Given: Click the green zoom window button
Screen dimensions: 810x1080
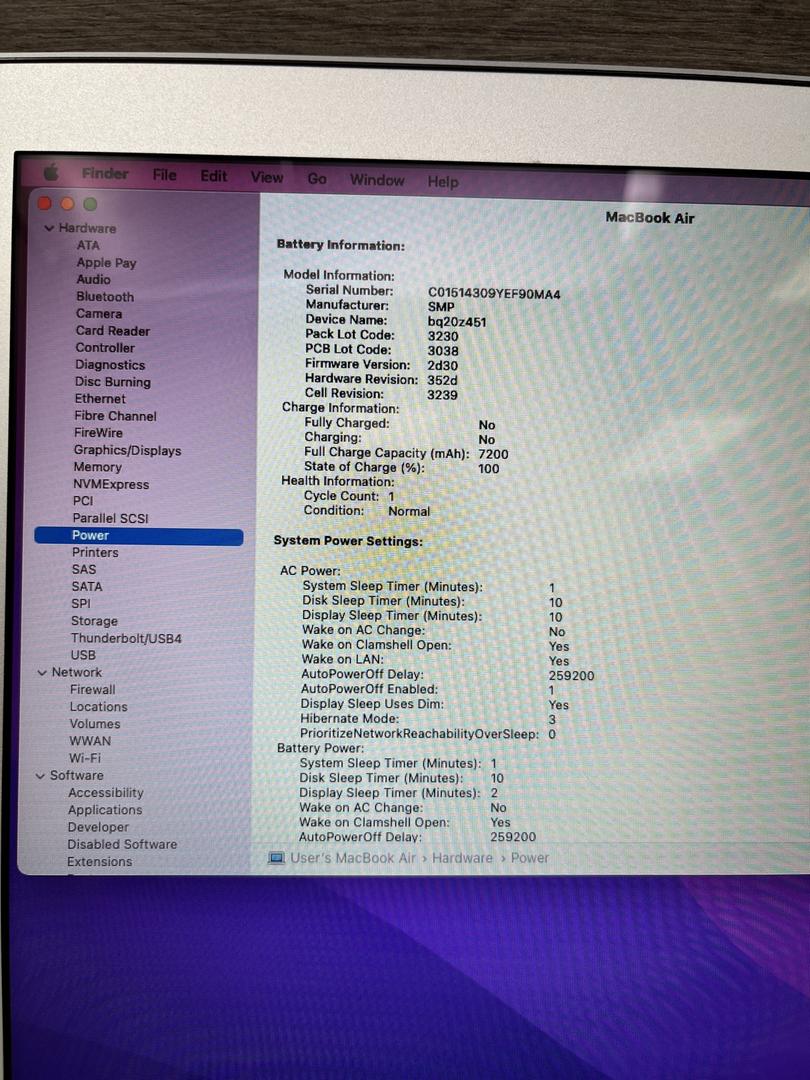Looking at the screenshot, I should [90, 205].
